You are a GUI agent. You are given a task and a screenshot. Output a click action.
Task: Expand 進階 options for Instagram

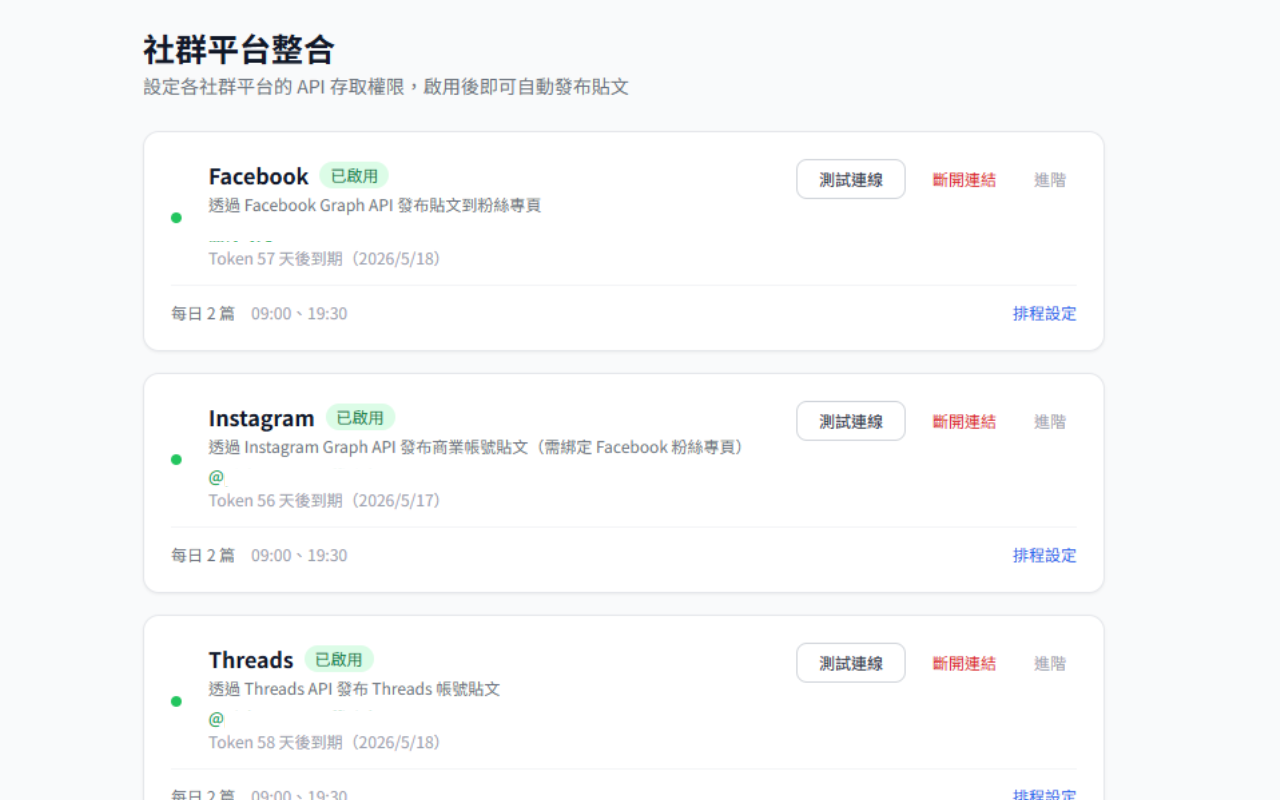point(1050,421)
